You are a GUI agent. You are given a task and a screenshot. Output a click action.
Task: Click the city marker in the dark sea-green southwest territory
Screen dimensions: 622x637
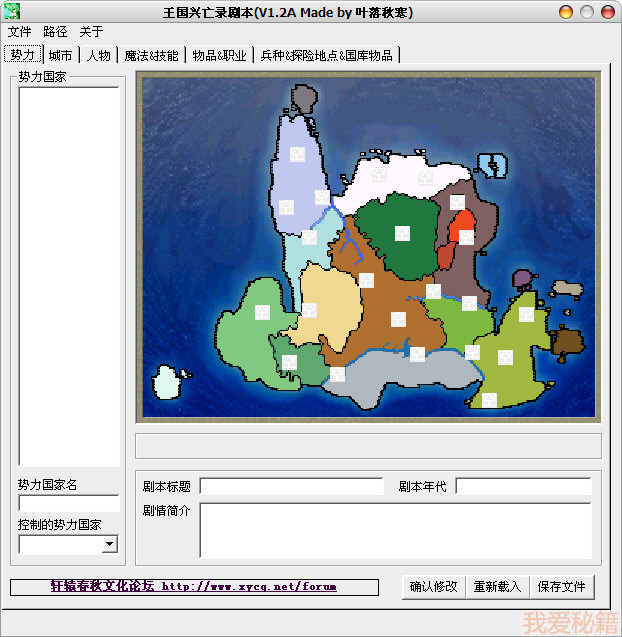pos(289,362)
